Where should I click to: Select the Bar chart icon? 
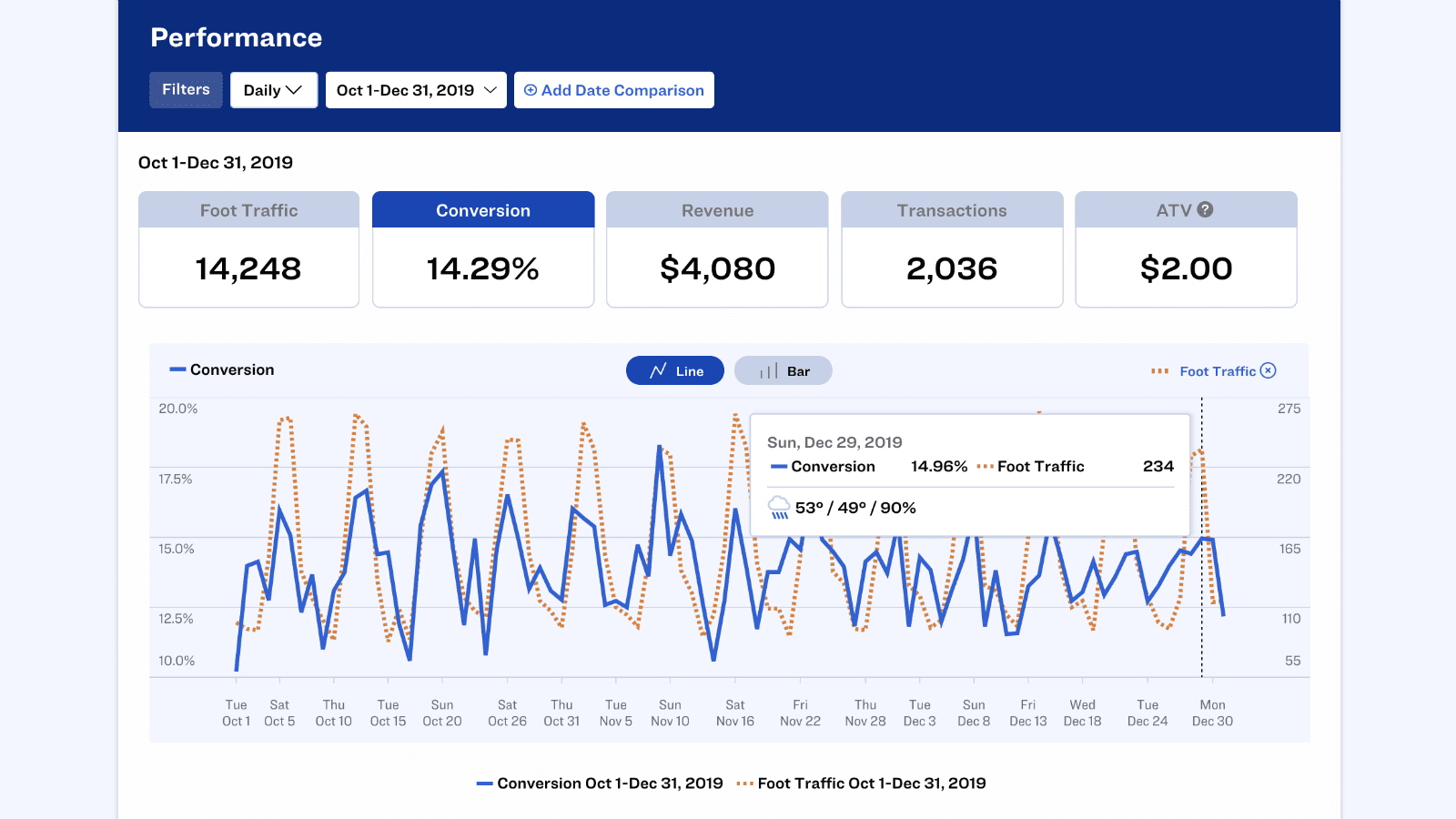(x=767, y=370)
